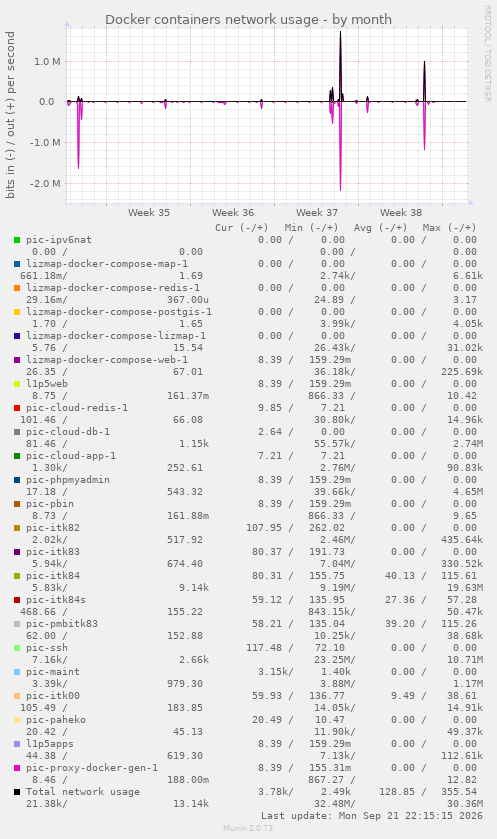
Task: Click the brown pic-pbin legend color square
Action: pyautogui.click(x=17, y=504)
